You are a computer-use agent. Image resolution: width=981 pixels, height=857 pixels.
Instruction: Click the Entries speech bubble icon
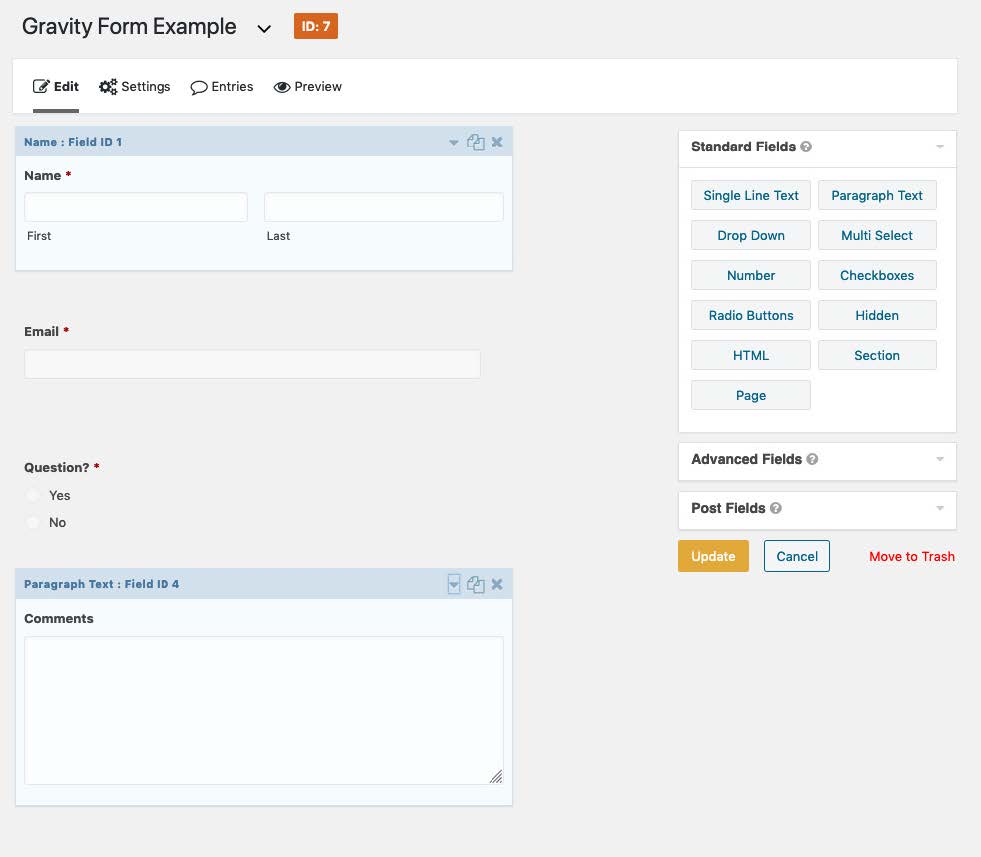[199, 87]
